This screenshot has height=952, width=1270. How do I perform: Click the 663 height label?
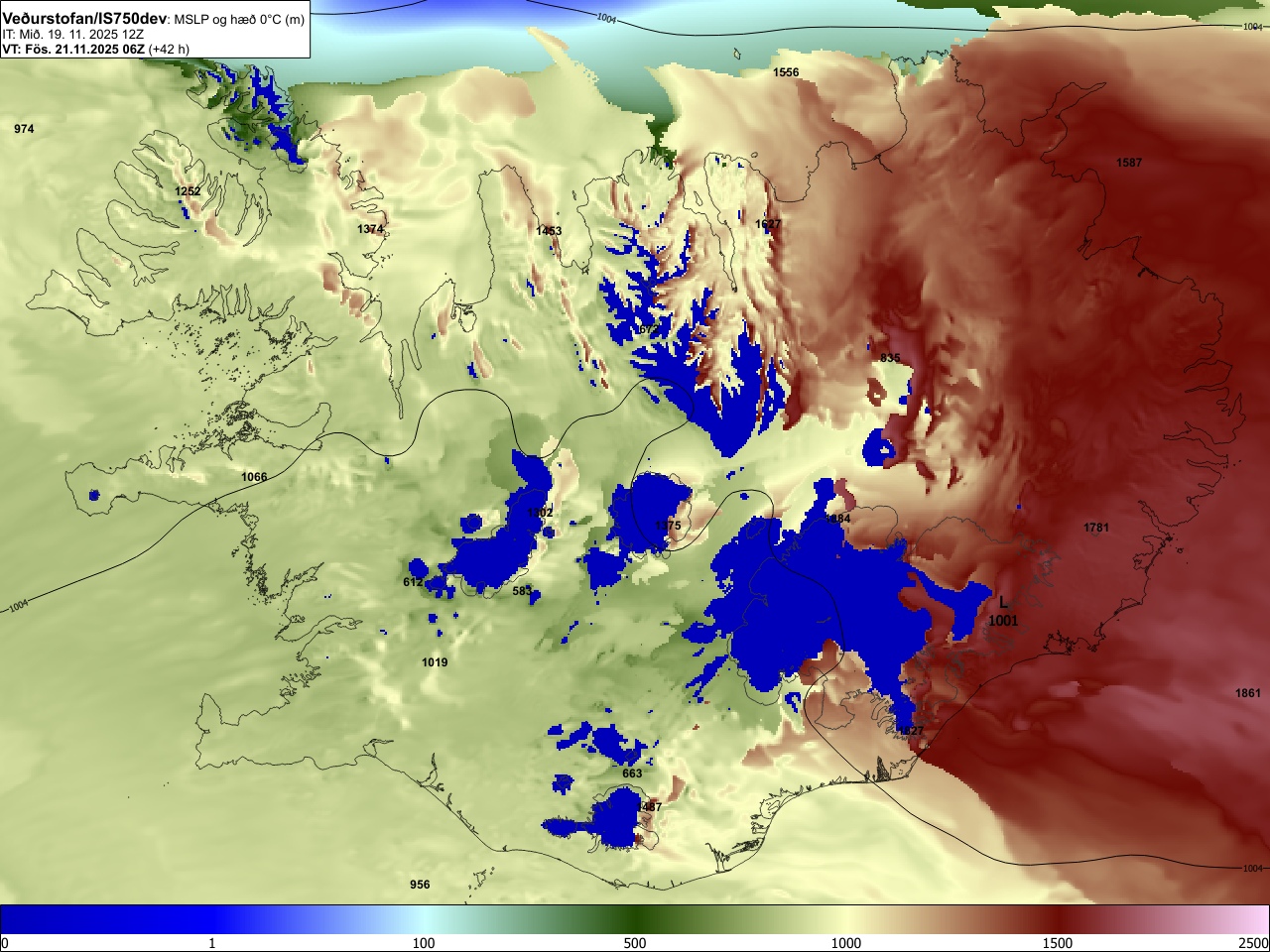pos(632,773)
